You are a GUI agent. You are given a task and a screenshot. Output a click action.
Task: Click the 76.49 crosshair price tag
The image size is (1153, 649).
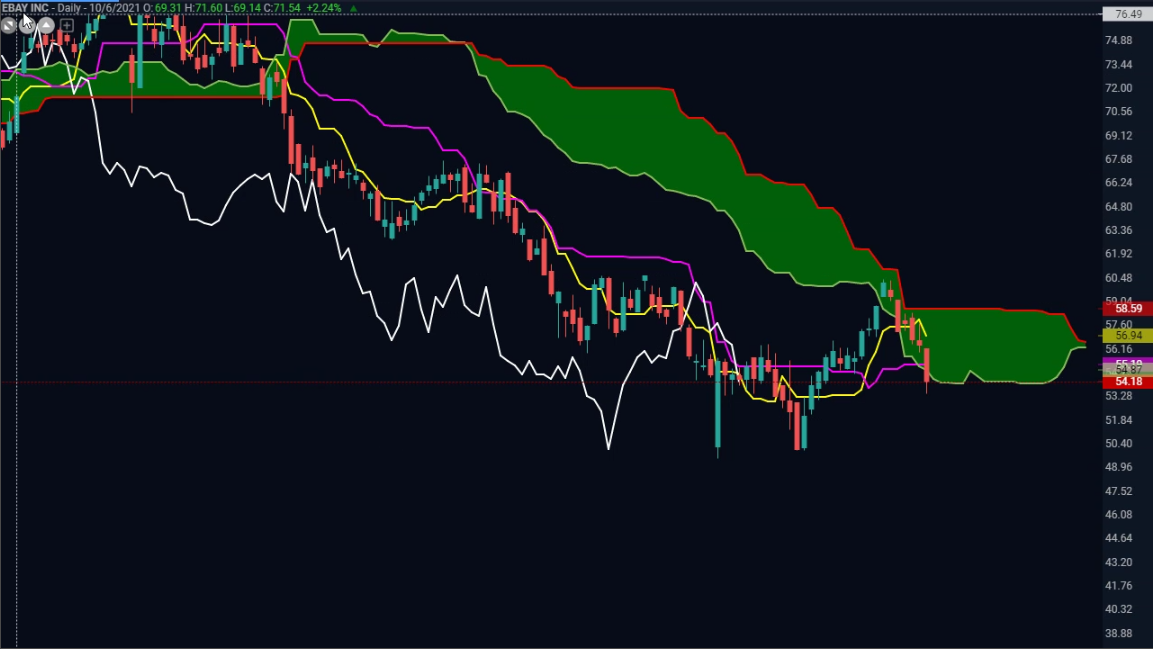[x=1127, y=14]
